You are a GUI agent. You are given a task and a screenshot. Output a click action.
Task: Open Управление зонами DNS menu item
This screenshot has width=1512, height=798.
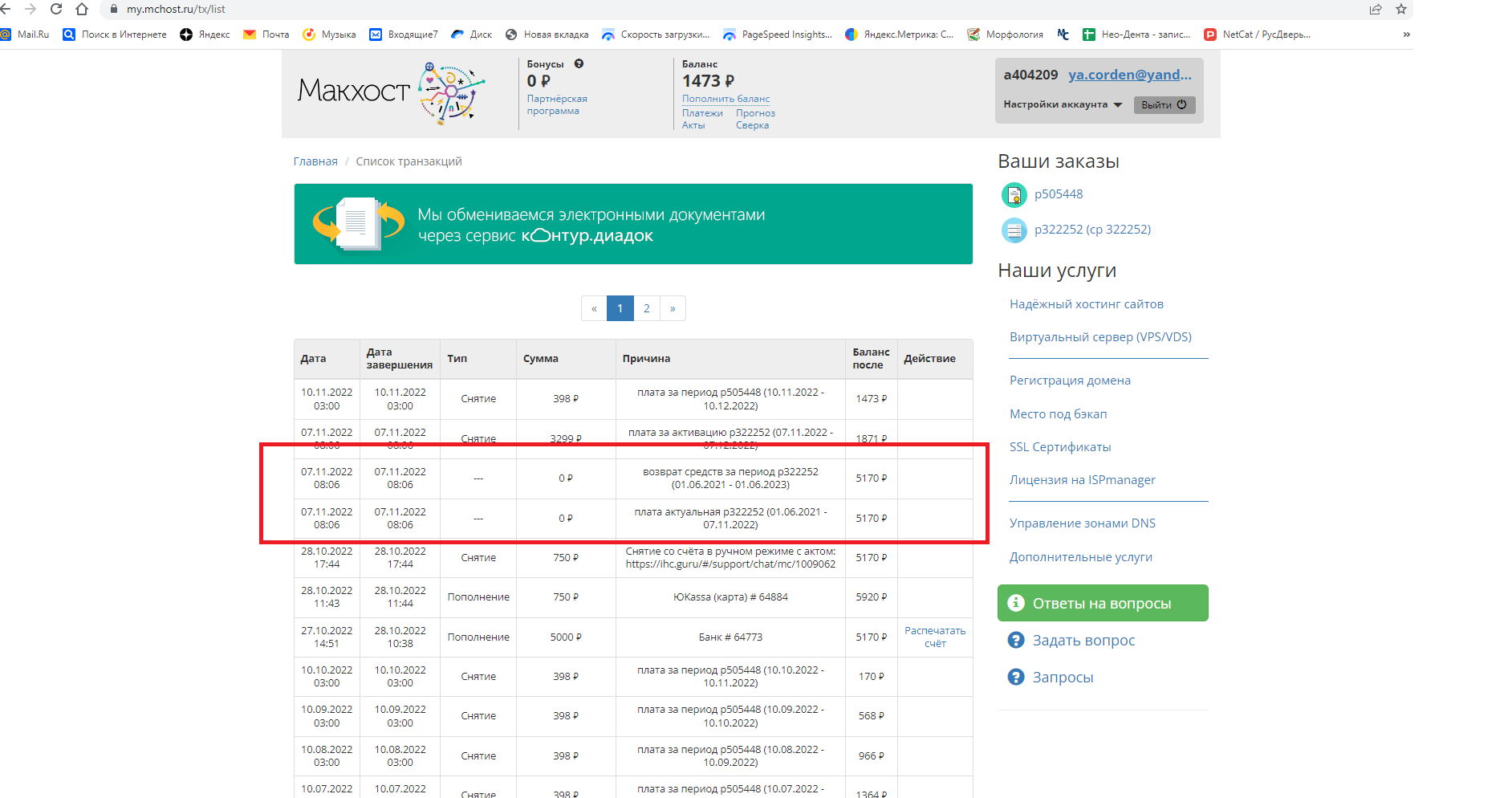coord(1083,523)
